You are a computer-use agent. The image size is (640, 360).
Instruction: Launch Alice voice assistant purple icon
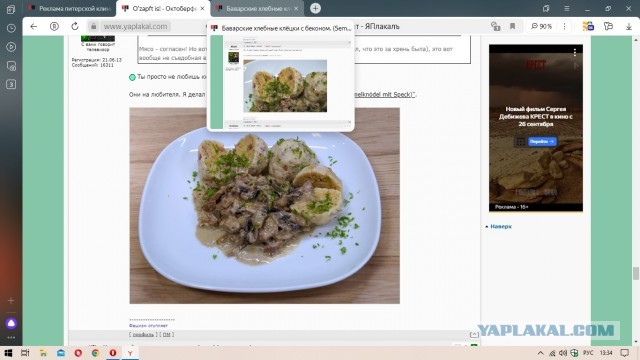tap(11, 323)
